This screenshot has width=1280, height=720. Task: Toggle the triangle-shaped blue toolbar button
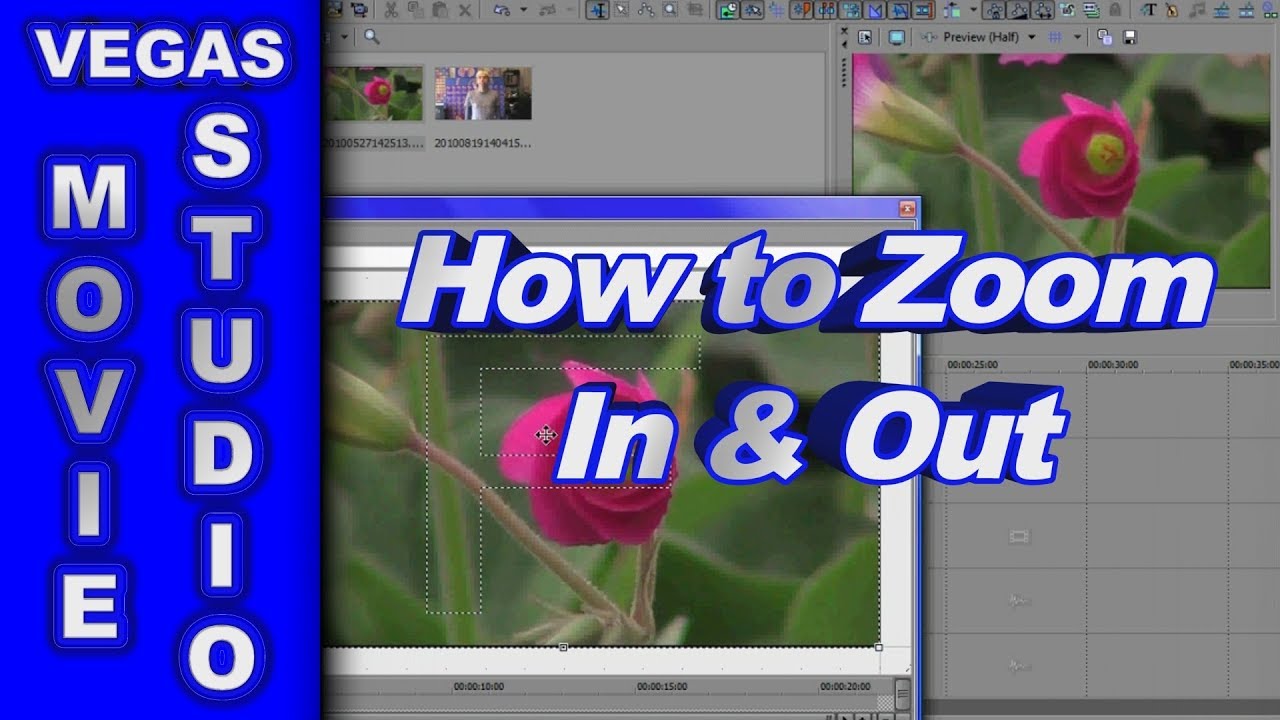pyautogui.click(x=875, y=10)
